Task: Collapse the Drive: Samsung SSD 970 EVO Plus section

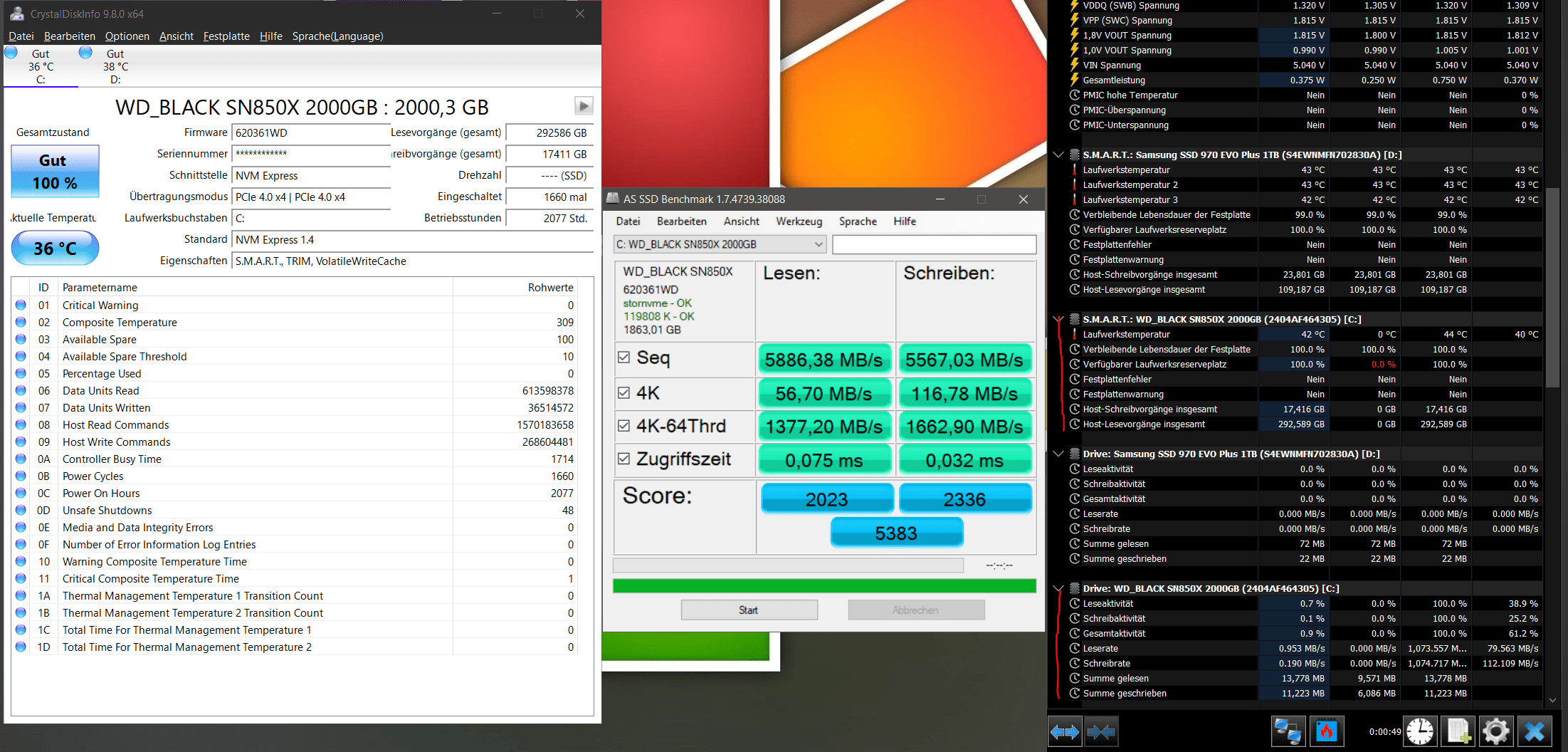Action: [x=1058, y=454]
